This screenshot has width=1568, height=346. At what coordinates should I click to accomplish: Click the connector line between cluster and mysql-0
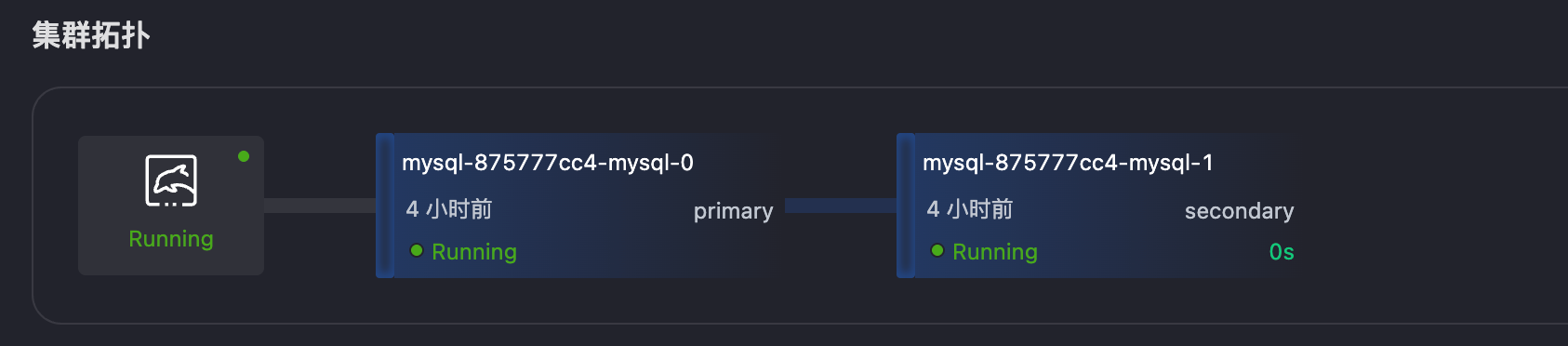[320, 206]
